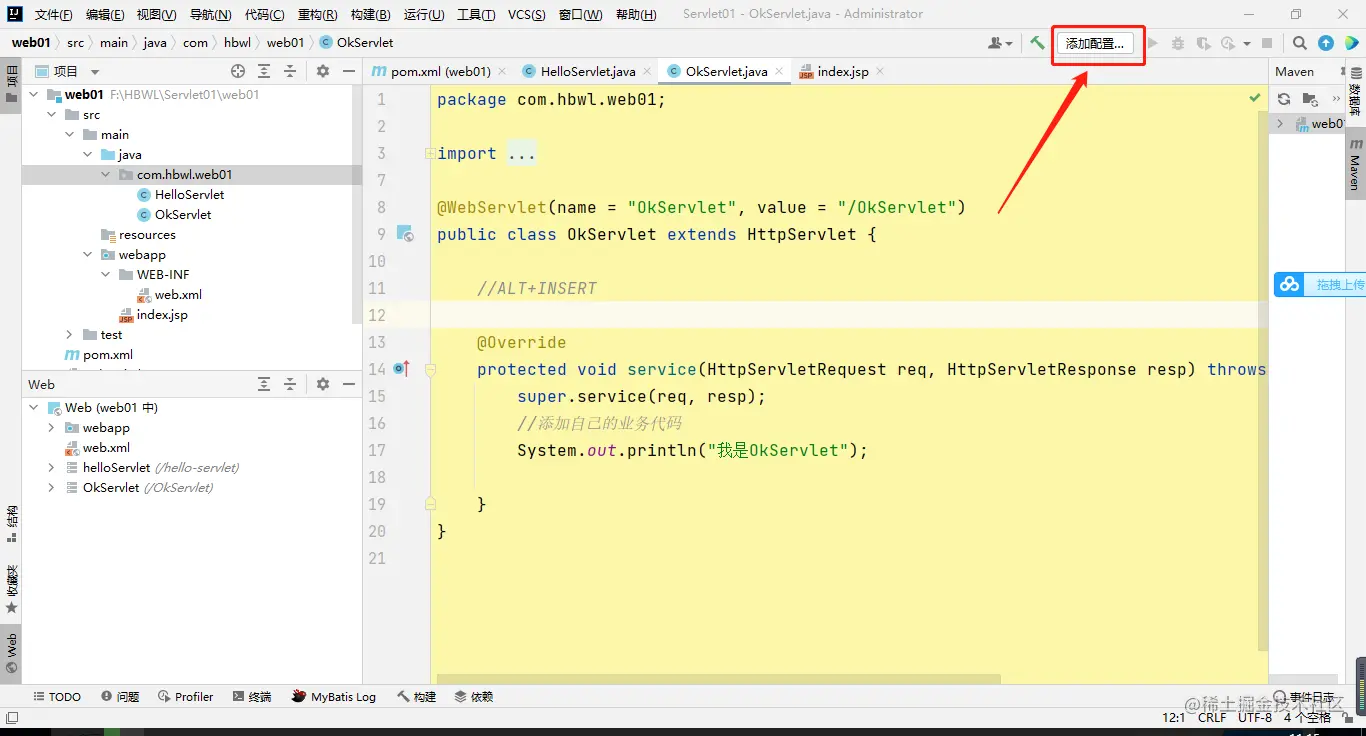Expand Maven web01 project node
The width and height of the screenshot is (1366, 736).
(1280, 124)
